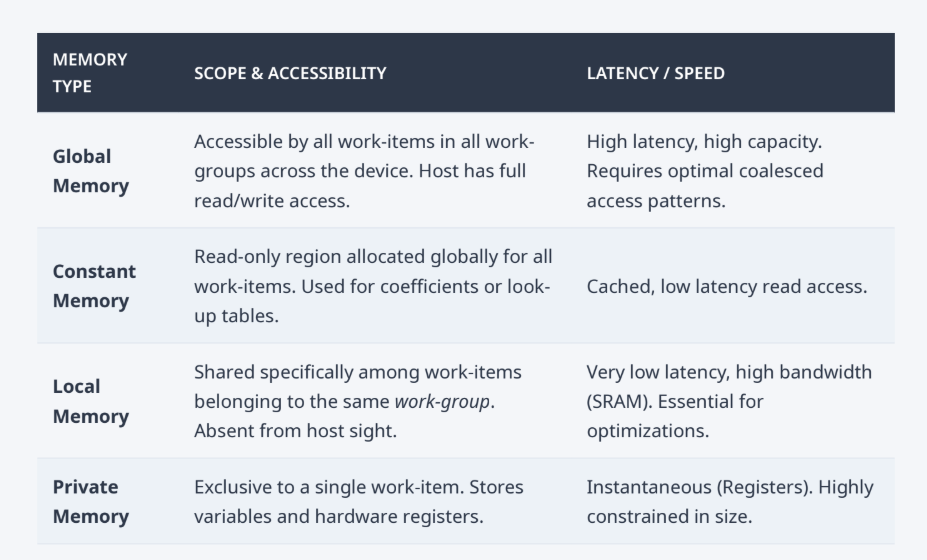The height and width of the screenshot is (560, 927).
Task: Click the Instantaneous (Registers) latency cell
Action: 730,501
